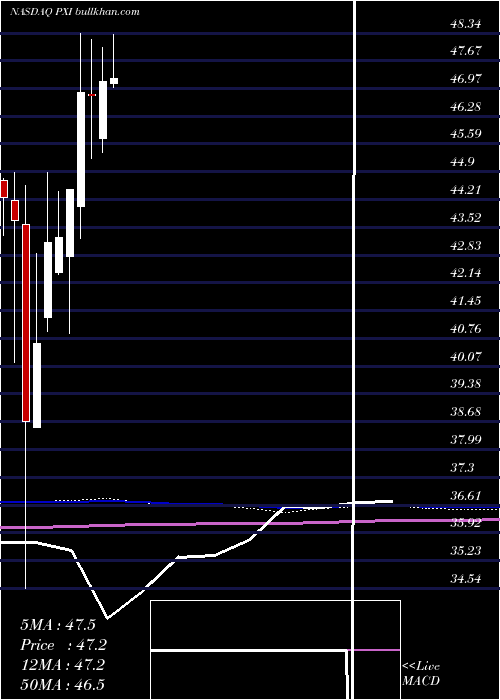This screenshot has width=500, height=700.
Task: Click the 40.76 price axis label
Action: coord(466,329)
